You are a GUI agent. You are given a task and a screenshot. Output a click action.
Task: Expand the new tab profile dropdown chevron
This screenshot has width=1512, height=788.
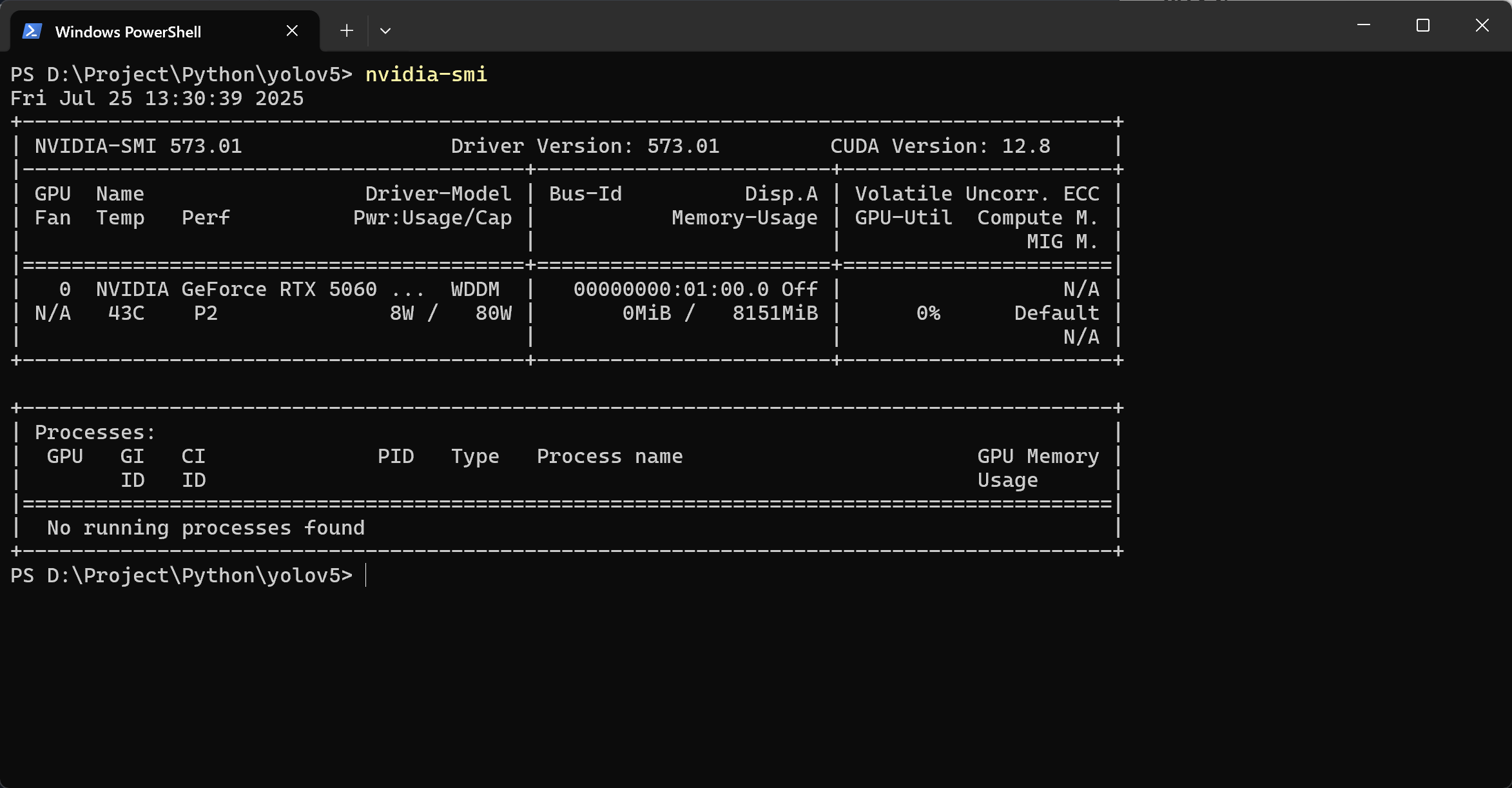(385, 31)
